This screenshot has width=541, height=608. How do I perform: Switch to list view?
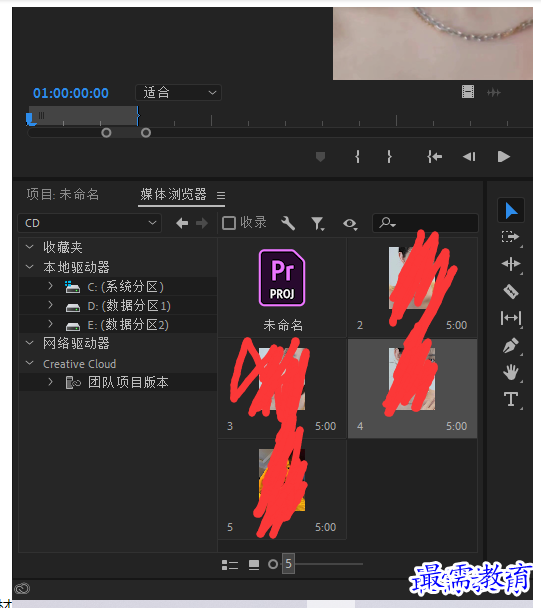coord(230,565)
